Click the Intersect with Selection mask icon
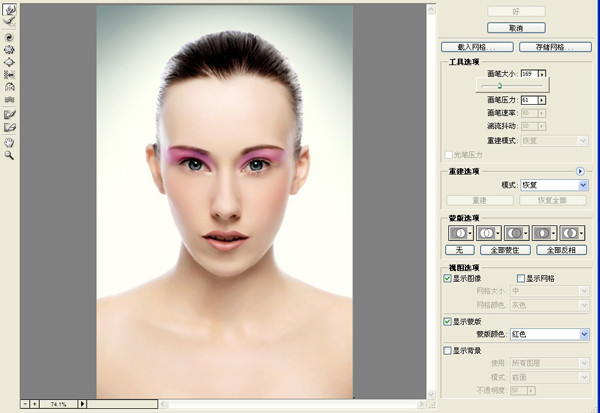 [544, 233]
